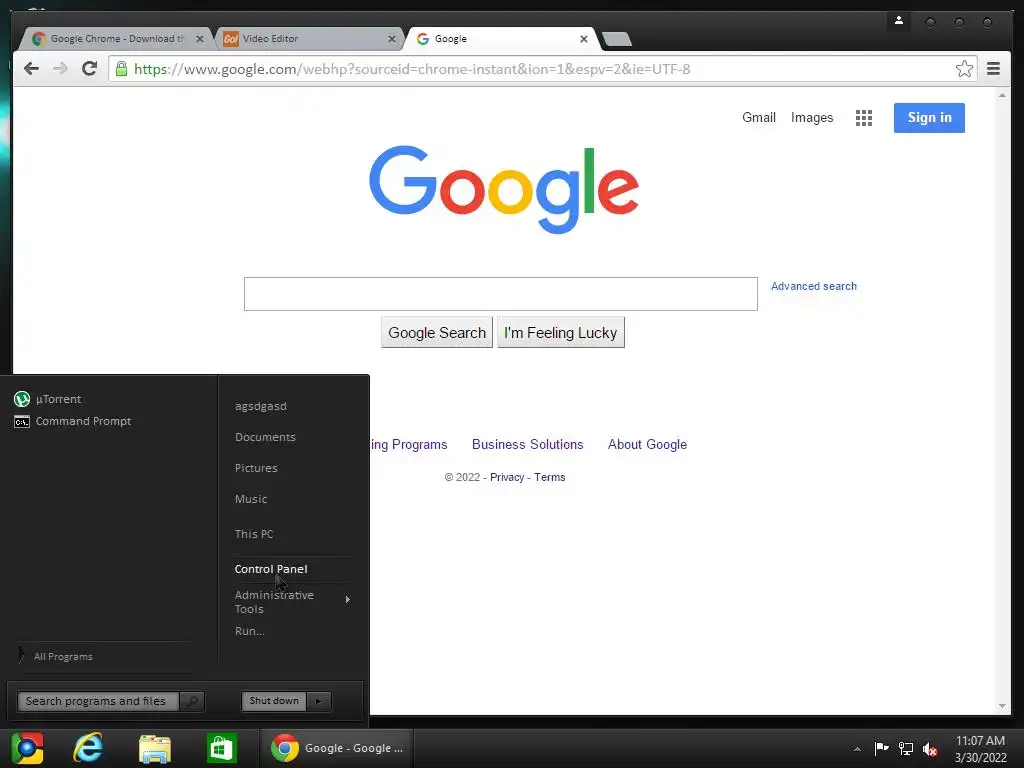Expand the Administrative Tools submenu
The width and height of the screenshot is (1024, 768).
pos(293,601)
